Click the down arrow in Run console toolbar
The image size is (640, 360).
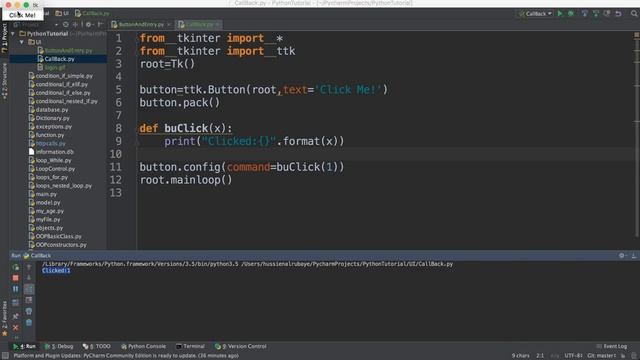click(29, 278)
